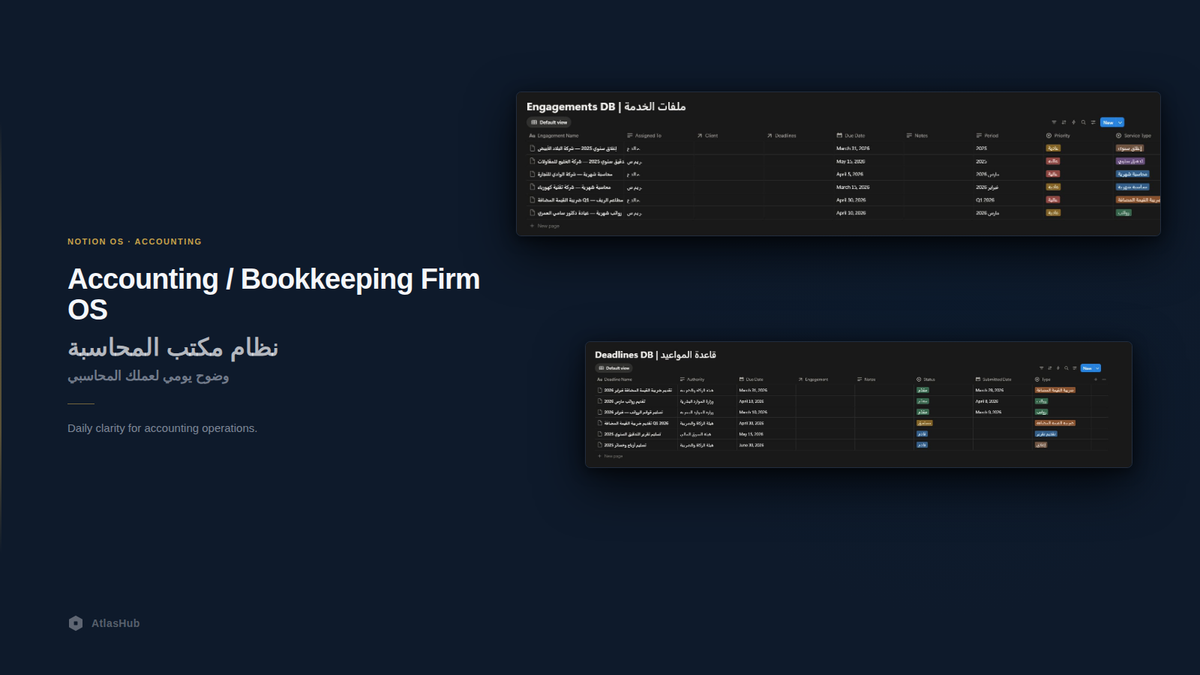Open Type column header in Deadlines DB

(1043, 379)
